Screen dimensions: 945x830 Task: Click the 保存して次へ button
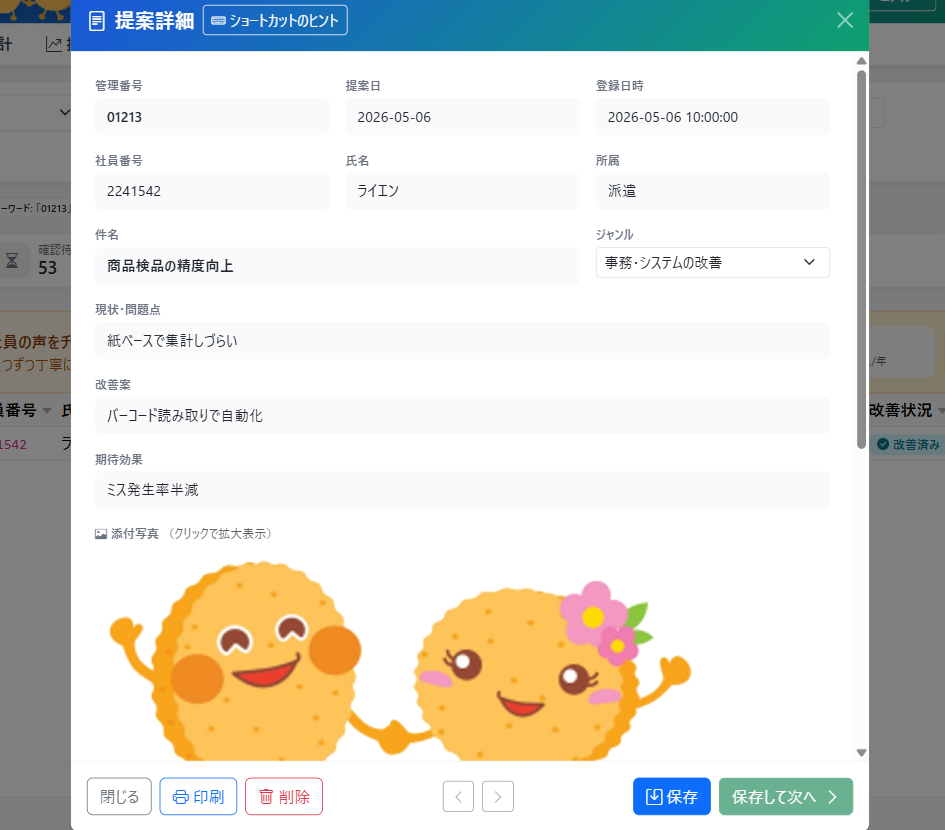coord(785,796)
